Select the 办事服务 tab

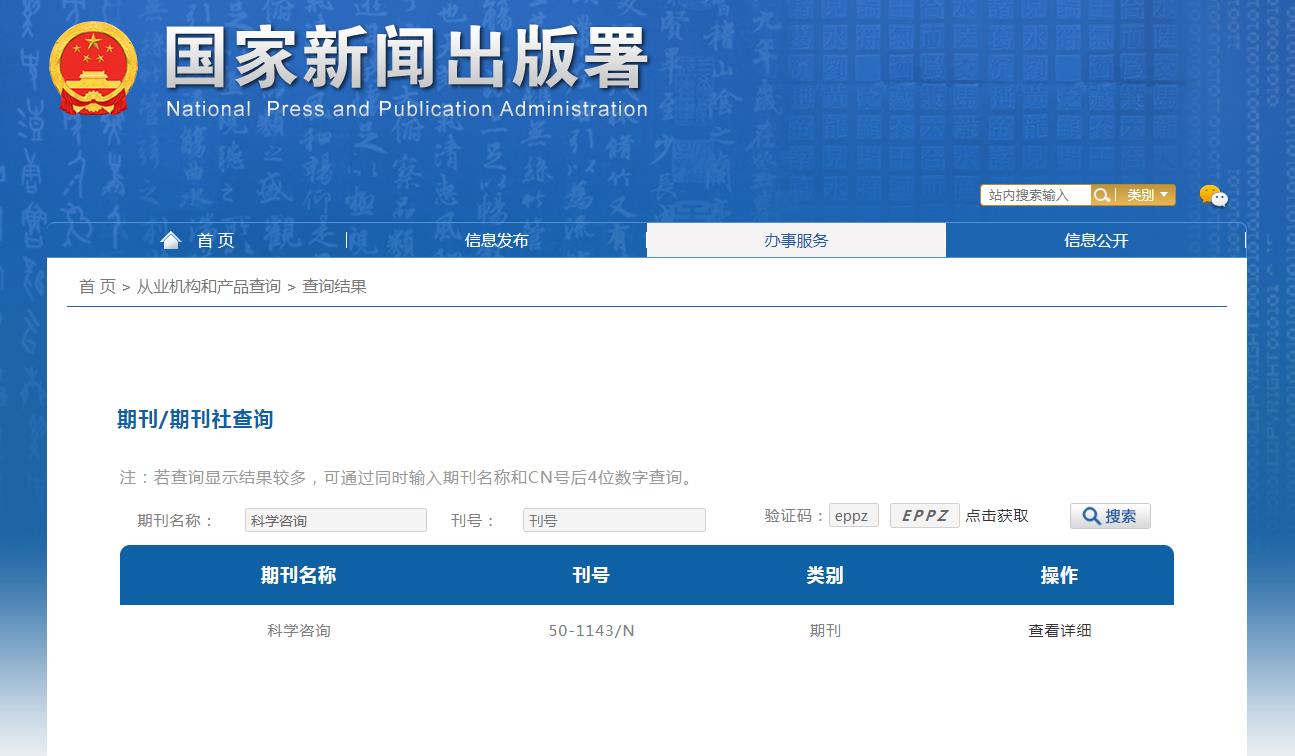(x=796, y=240)
